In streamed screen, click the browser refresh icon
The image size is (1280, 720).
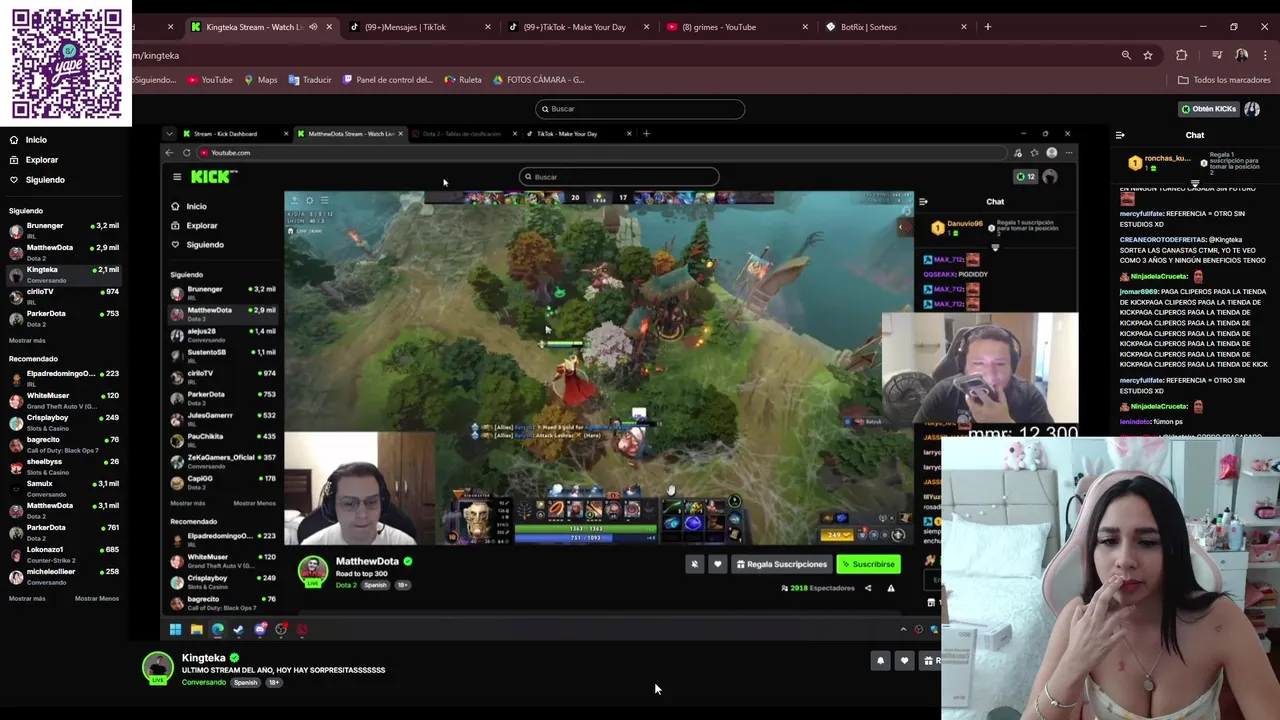(x=186, y=153)
